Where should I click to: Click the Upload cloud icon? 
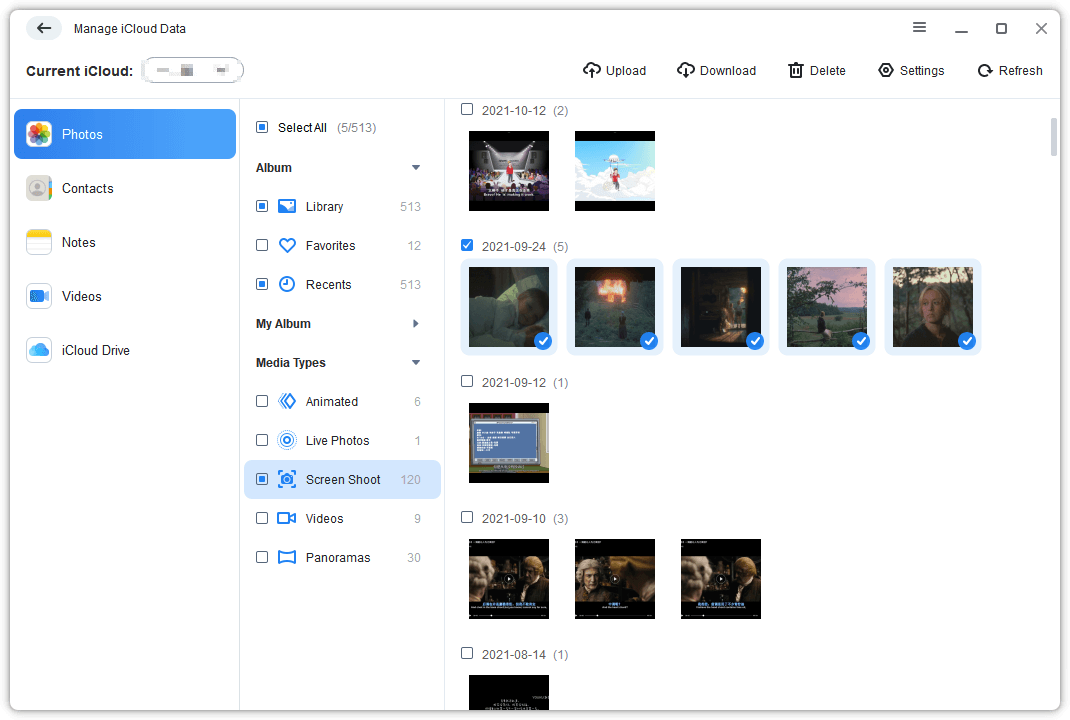point(592,70)
